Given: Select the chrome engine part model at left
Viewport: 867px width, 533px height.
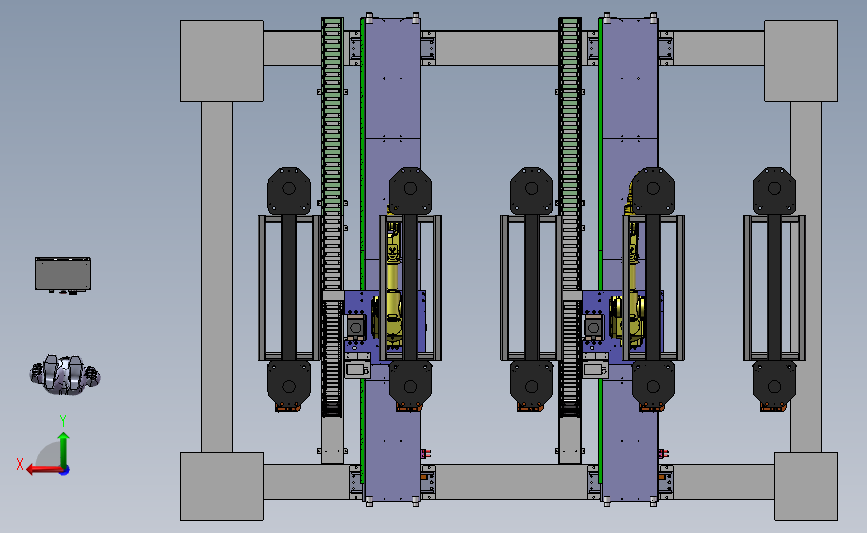Looking at the screenshot, I should tap(65, 374).
